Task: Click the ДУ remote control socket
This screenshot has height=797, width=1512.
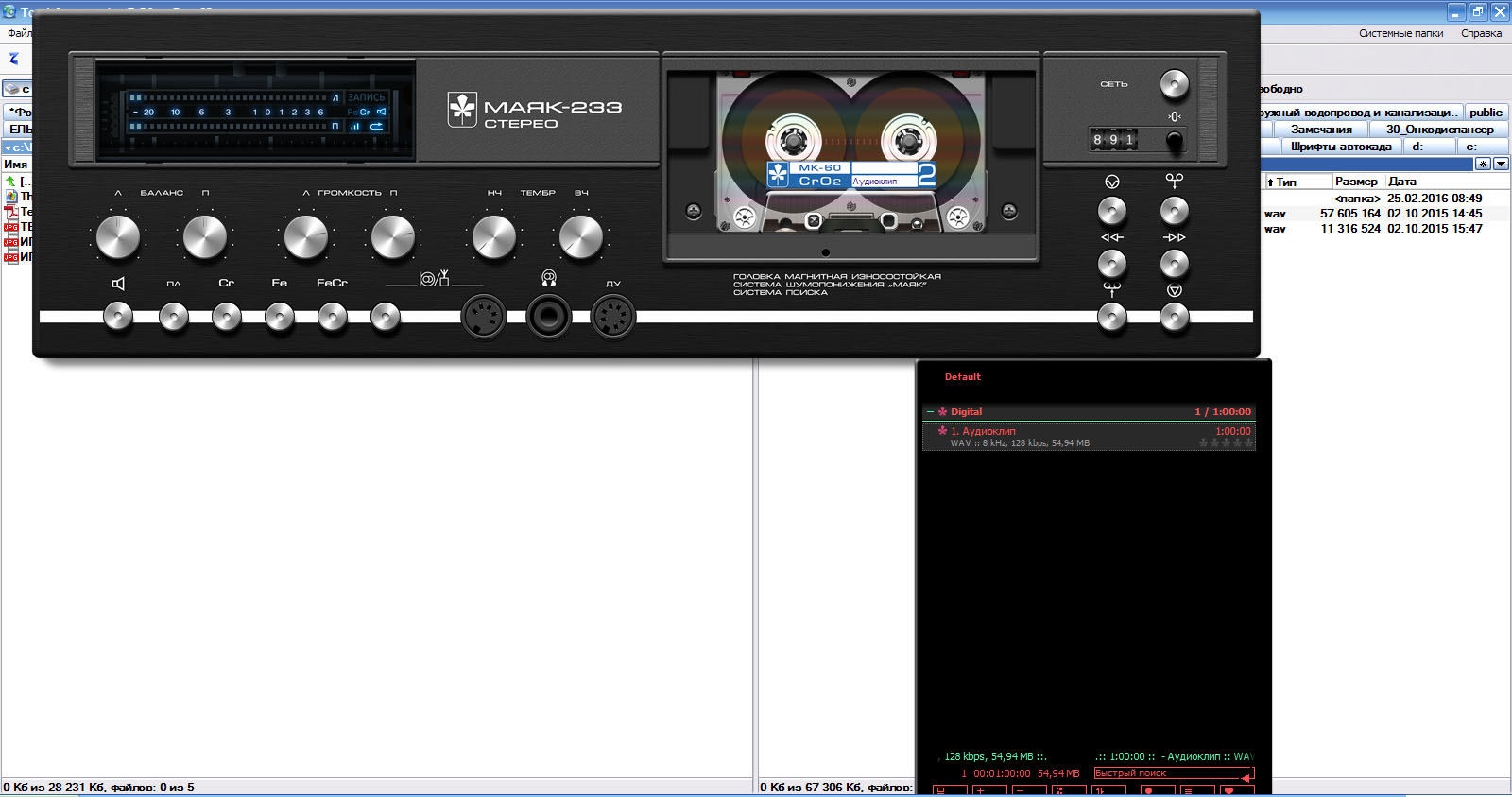Action: 612,318
